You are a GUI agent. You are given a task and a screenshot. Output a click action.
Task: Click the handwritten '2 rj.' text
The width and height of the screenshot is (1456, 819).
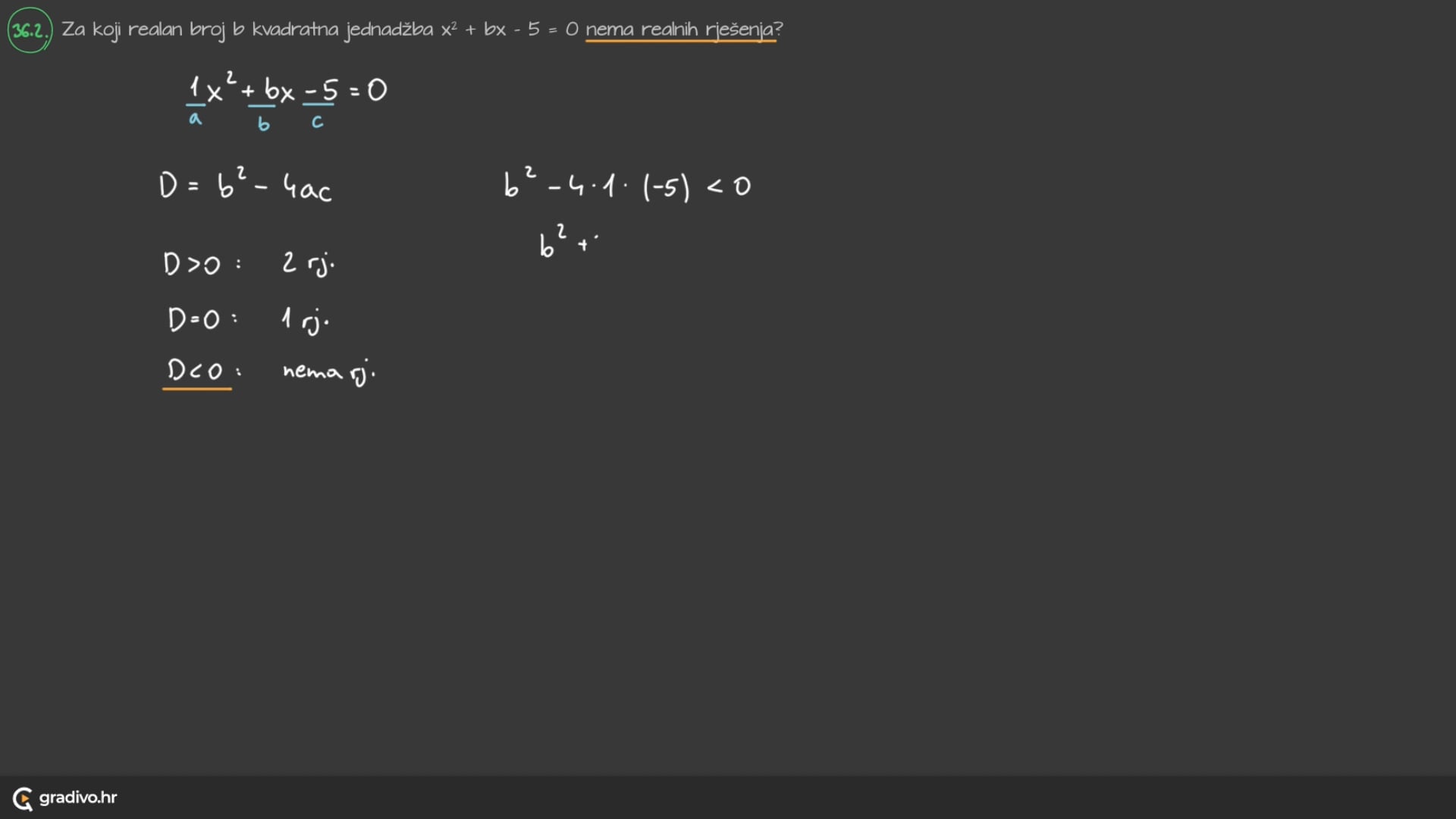pos(308,264)
